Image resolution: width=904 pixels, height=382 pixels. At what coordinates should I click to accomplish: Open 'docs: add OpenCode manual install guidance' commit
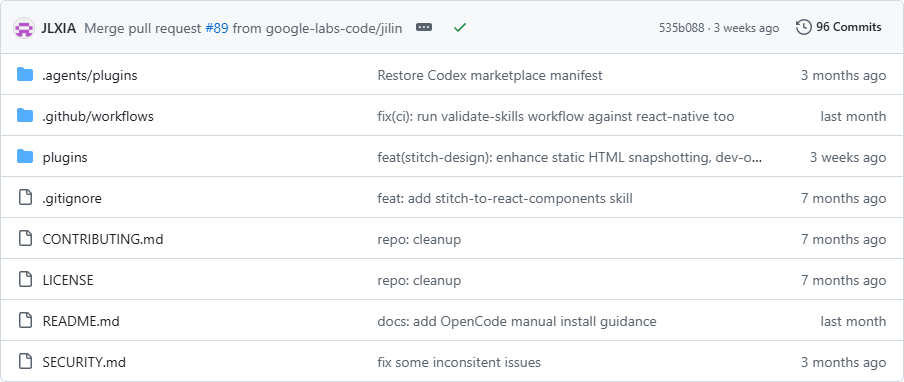pyautogui.click(x=517, y=321)
